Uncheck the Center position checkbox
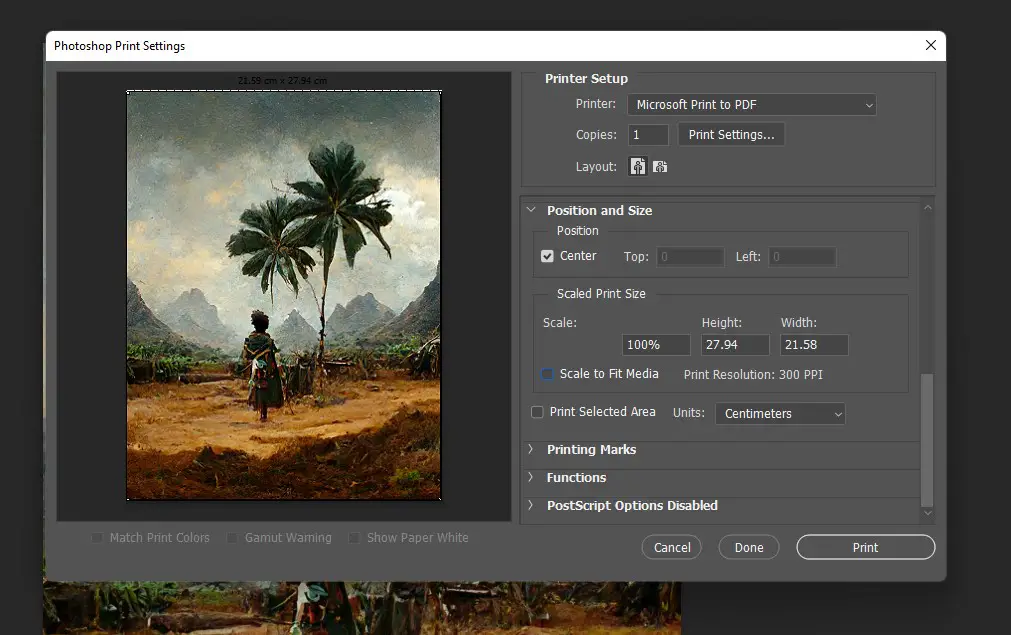The image size is (1011, 635). (x=547, y=255)
